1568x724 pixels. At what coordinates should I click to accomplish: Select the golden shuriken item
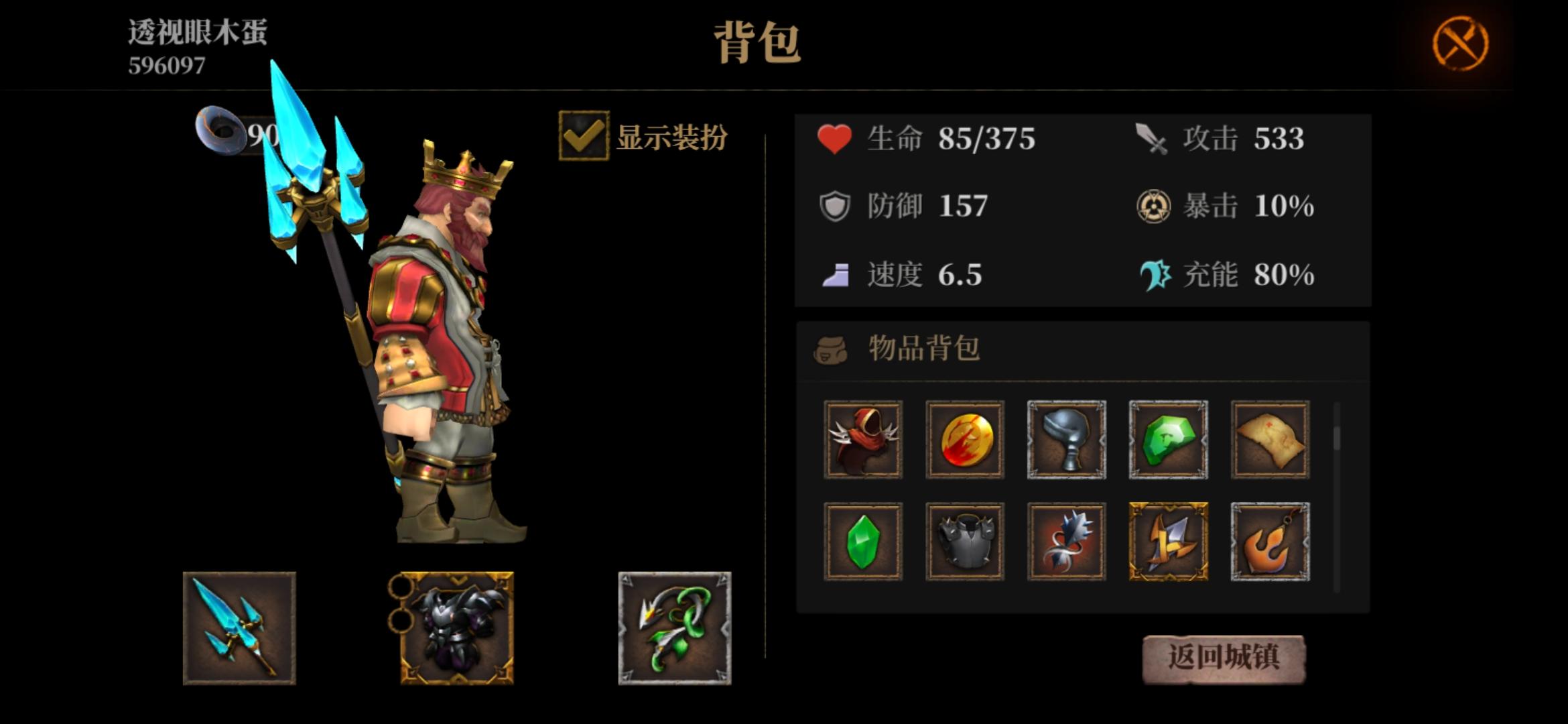[1169, 542]
